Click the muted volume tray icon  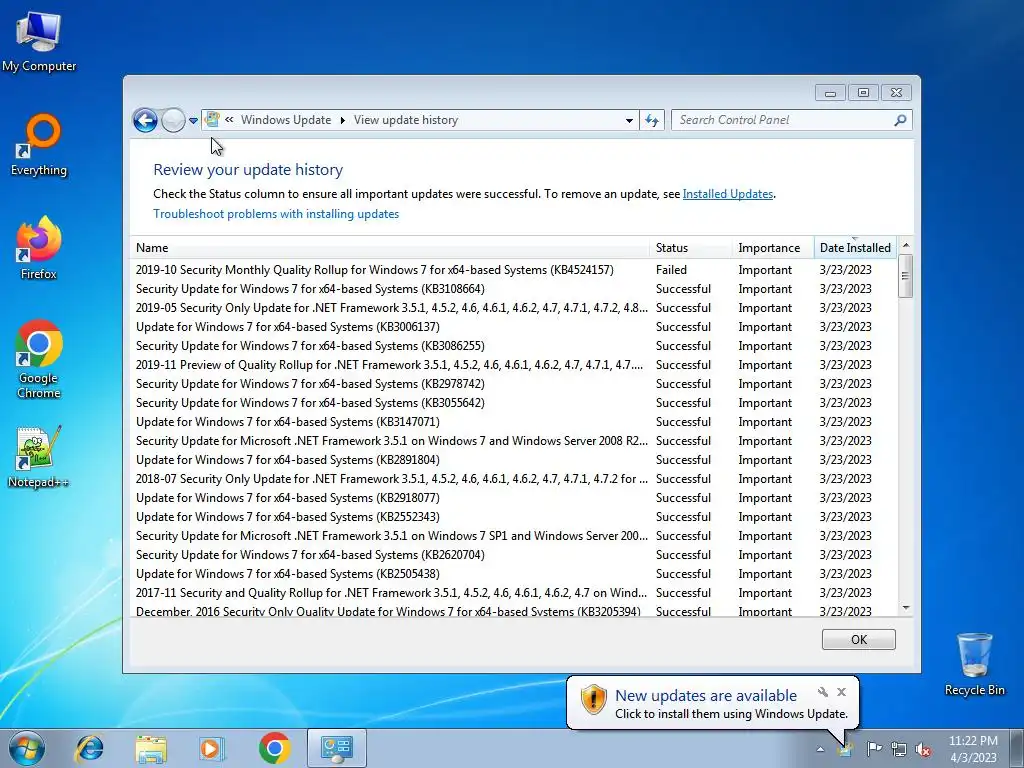[x=923, y=749]
